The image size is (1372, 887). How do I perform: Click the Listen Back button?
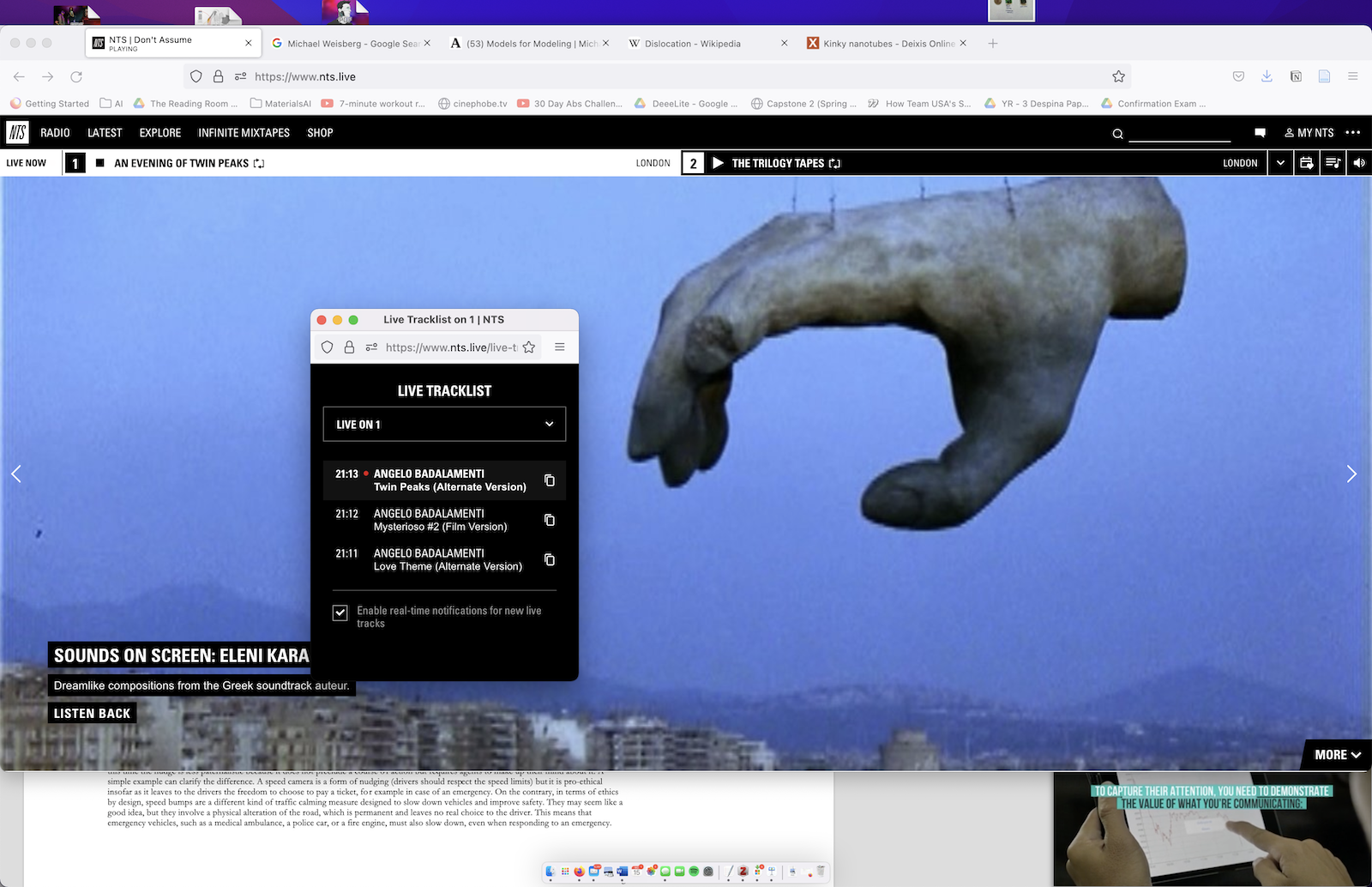(x=92, y=714)
